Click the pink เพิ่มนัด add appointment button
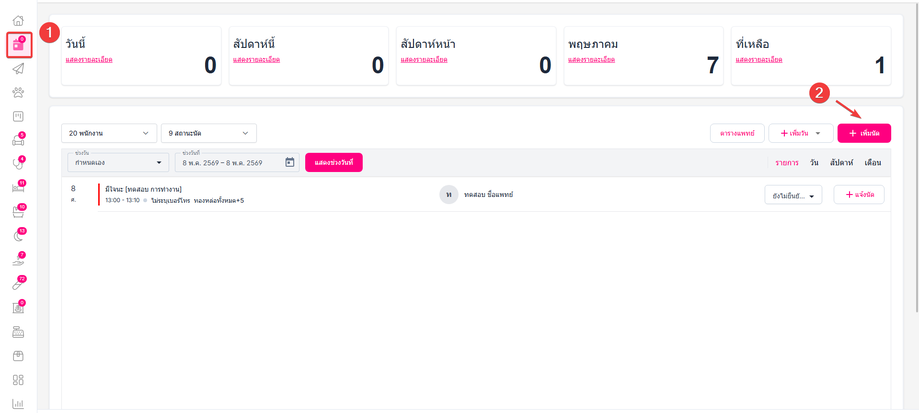Image resolution: width=919 pixels, height=413 pixels. point(864,133)
